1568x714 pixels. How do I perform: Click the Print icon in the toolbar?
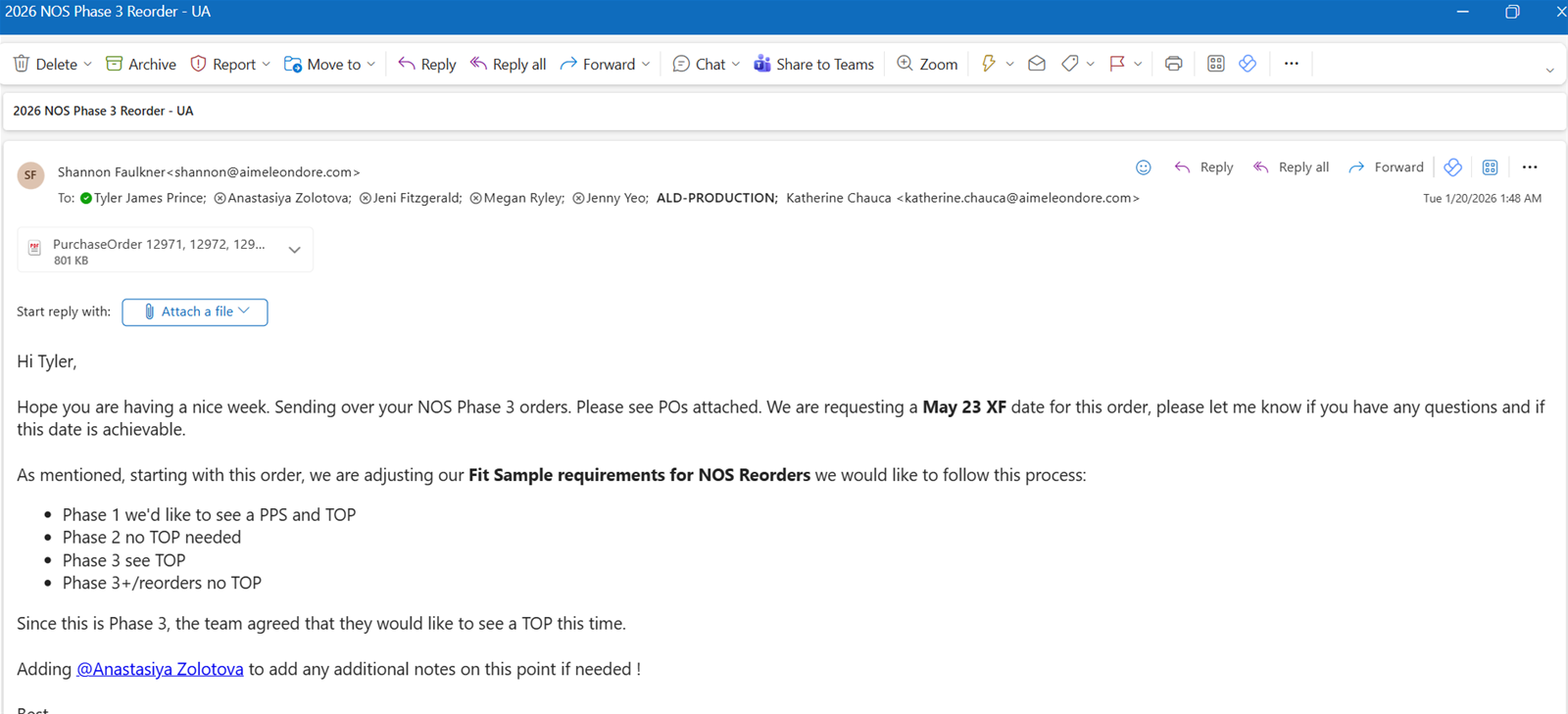tap(1173, 64)
